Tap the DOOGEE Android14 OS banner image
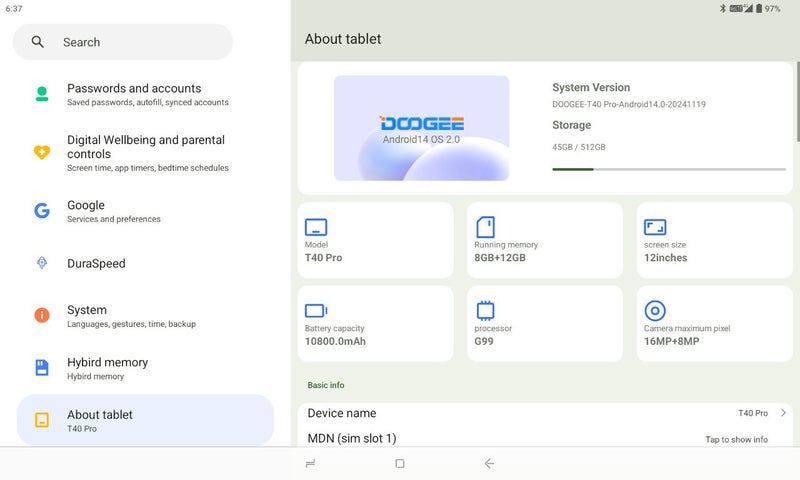This screenshot has width=800, height=480. coord(421,128)
